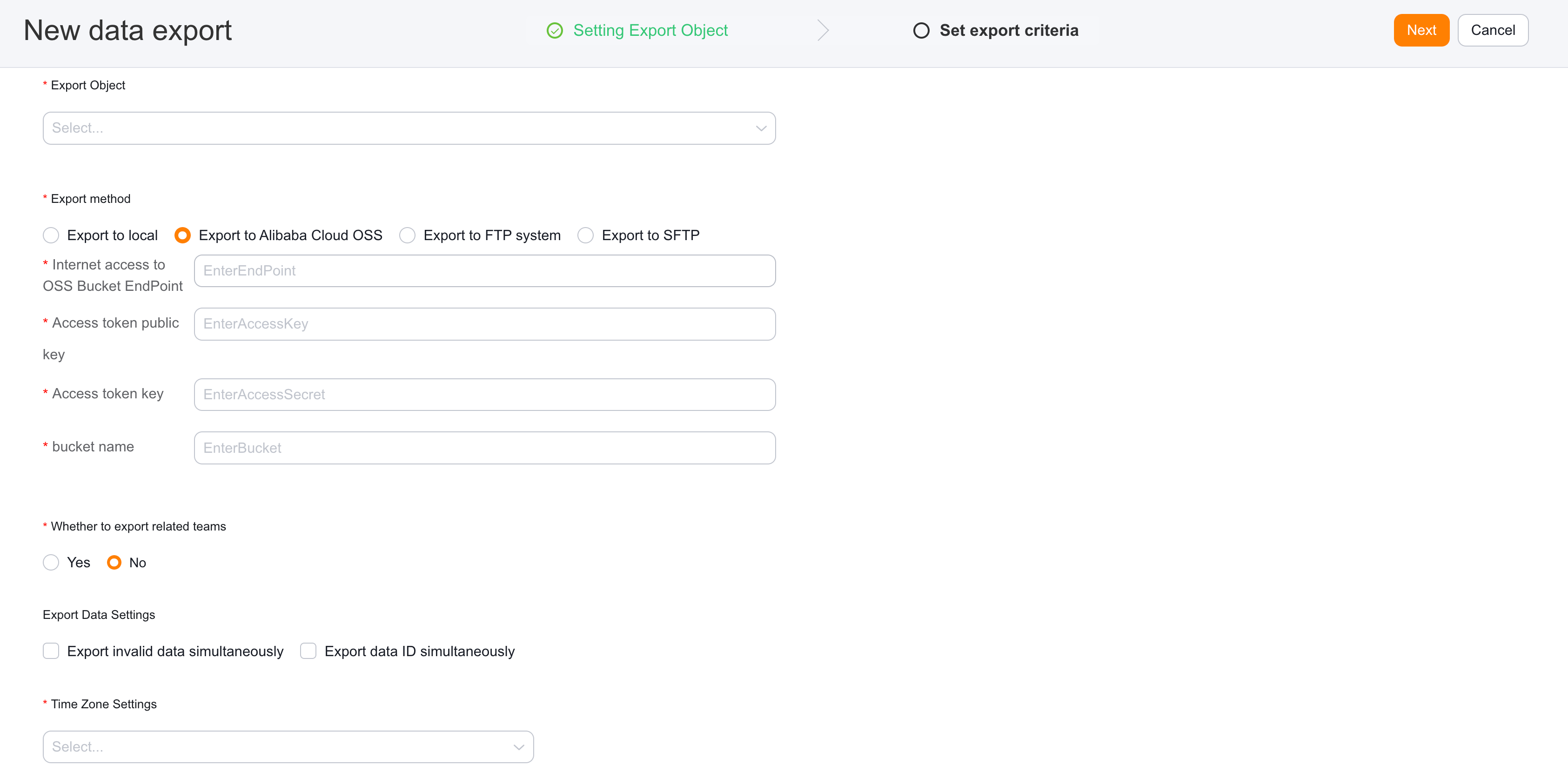1568x779 pixels.
Task: Select No for export related teams
Action: (114, 562)
